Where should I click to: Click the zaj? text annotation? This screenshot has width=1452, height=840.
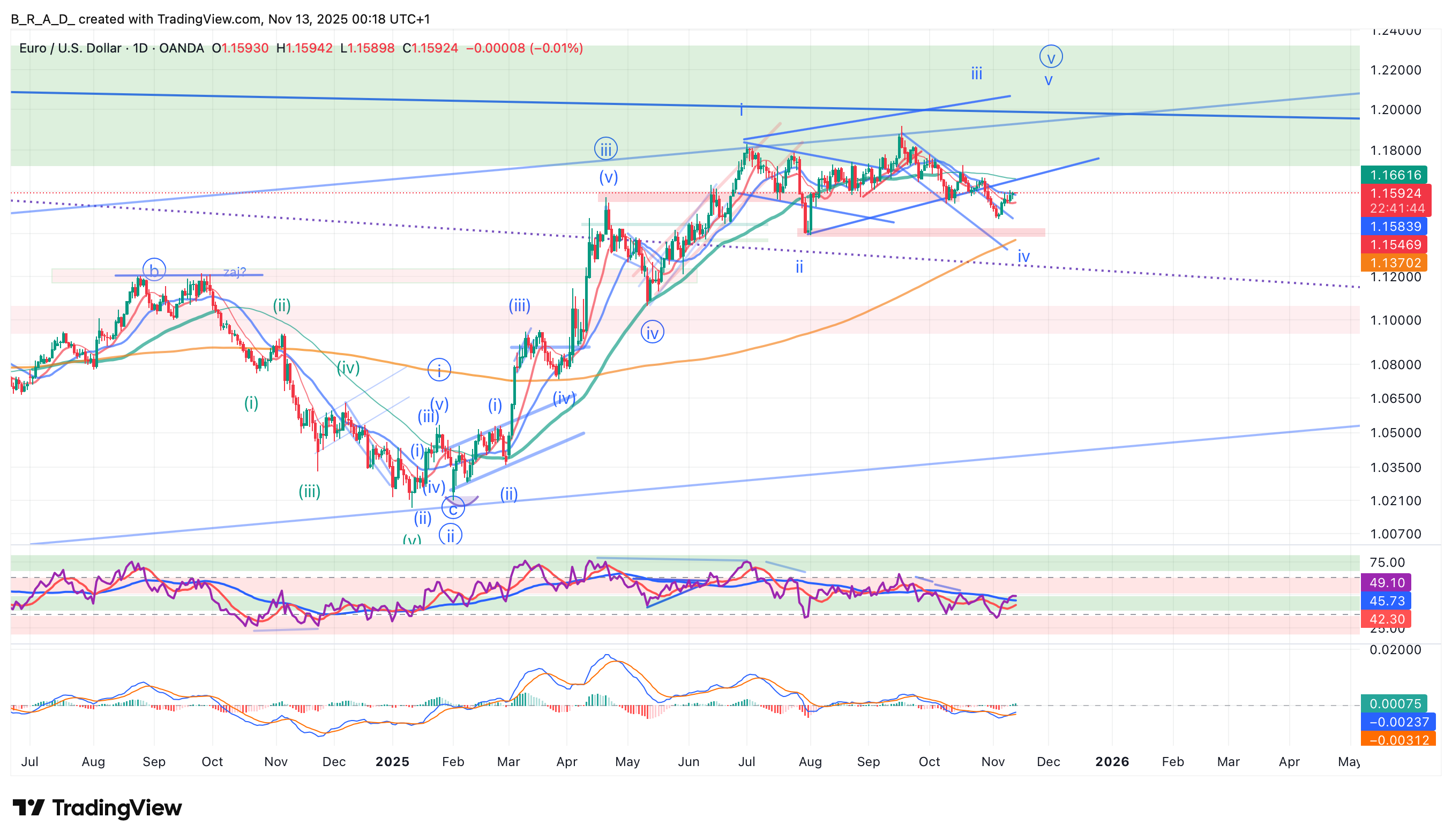tap(235, 272)
